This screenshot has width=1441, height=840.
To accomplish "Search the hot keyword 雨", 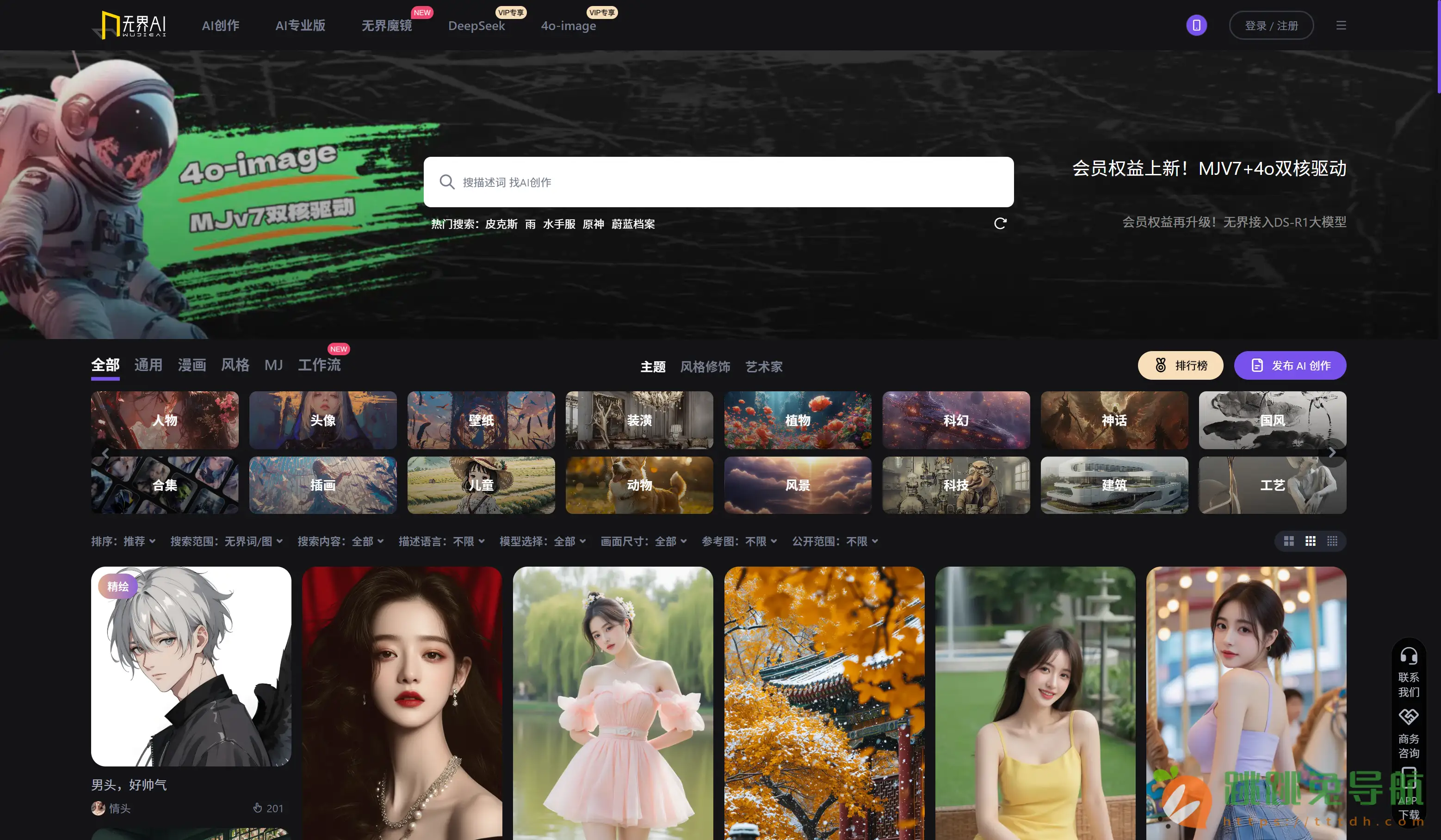I will [x=531, y=224].
